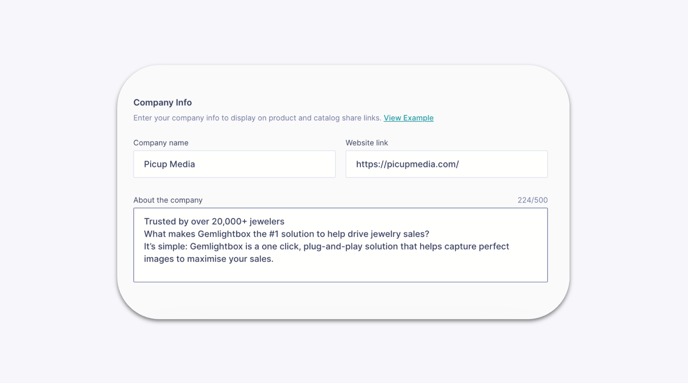688x383 pixels.
Task: Place cursor in the Trusted by over 20,000+ jewelers line
Action: (214, 222)
